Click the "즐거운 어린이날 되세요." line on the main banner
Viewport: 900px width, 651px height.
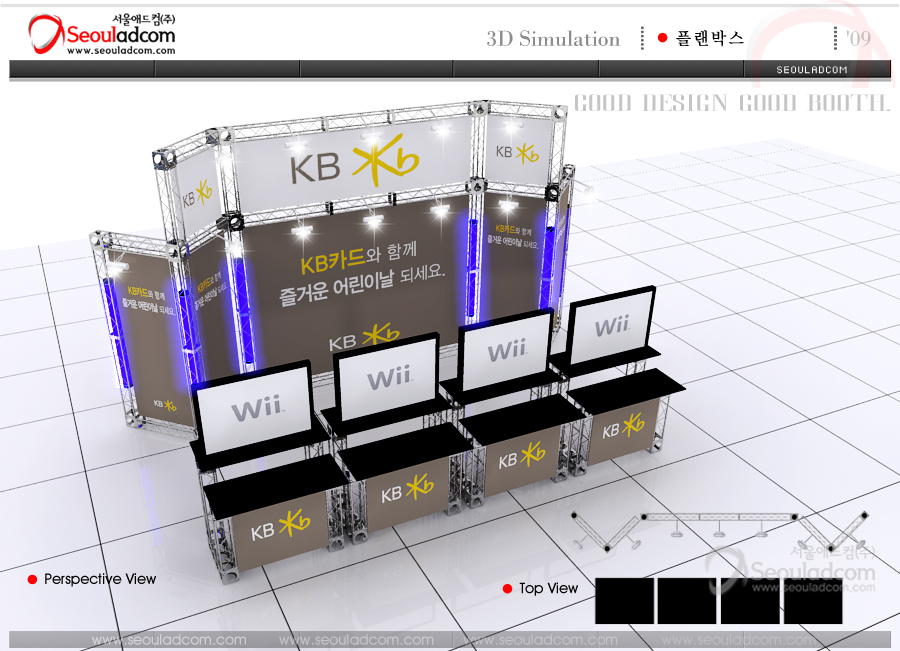[362, 285]
